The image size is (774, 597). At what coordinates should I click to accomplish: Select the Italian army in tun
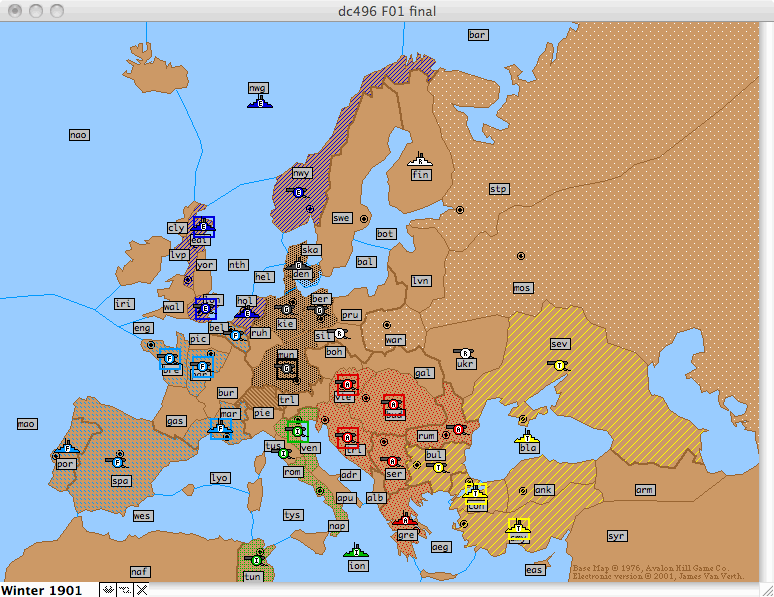[256, 560]
